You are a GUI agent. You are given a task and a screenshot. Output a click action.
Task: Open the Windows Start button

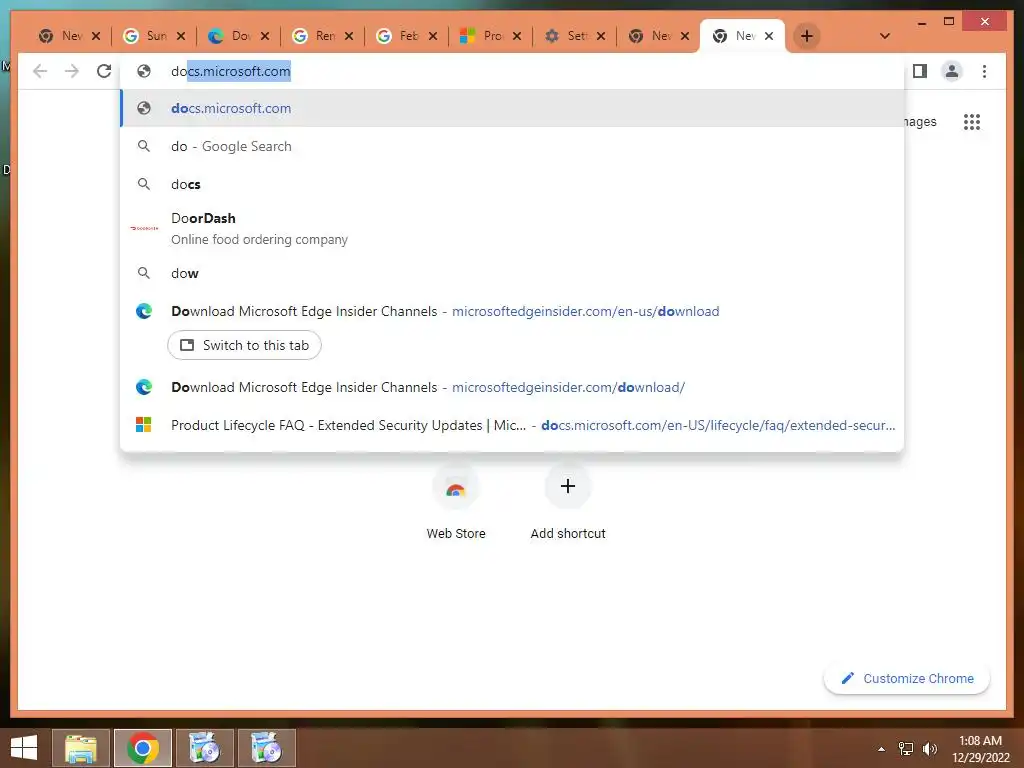(x=24, y=748)
